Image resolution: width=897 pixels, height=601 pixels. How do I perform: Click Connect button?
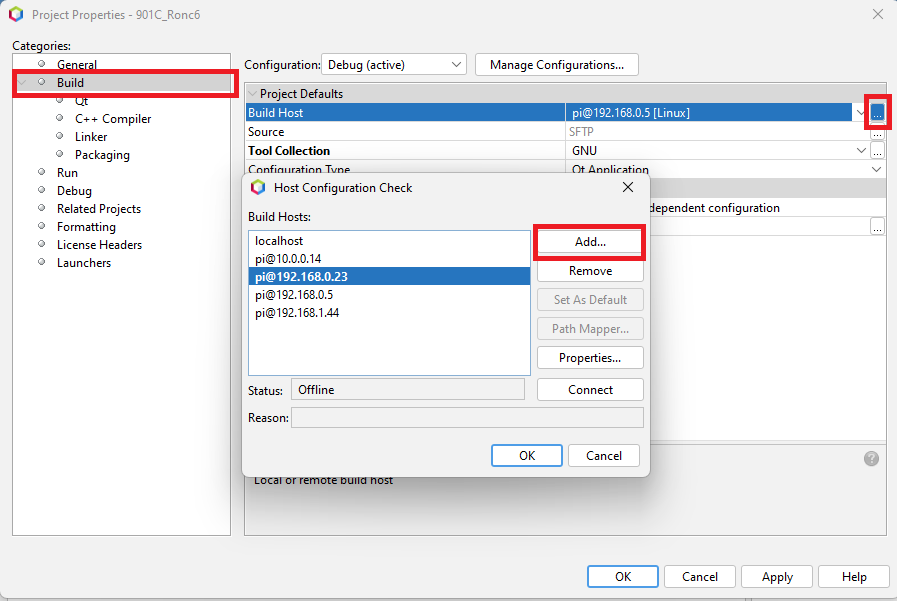click(590, 390)
